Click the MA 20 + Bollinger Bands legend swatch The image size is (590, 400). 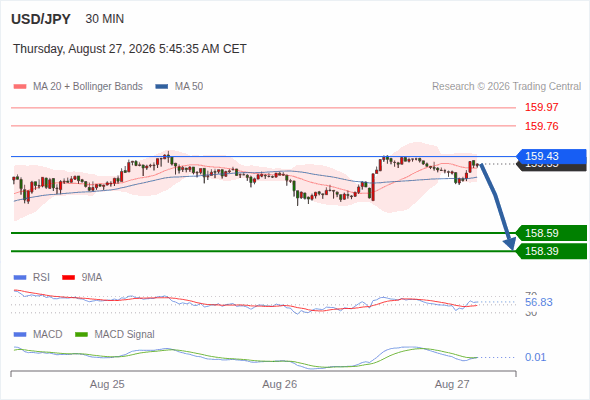click(20, 87)
